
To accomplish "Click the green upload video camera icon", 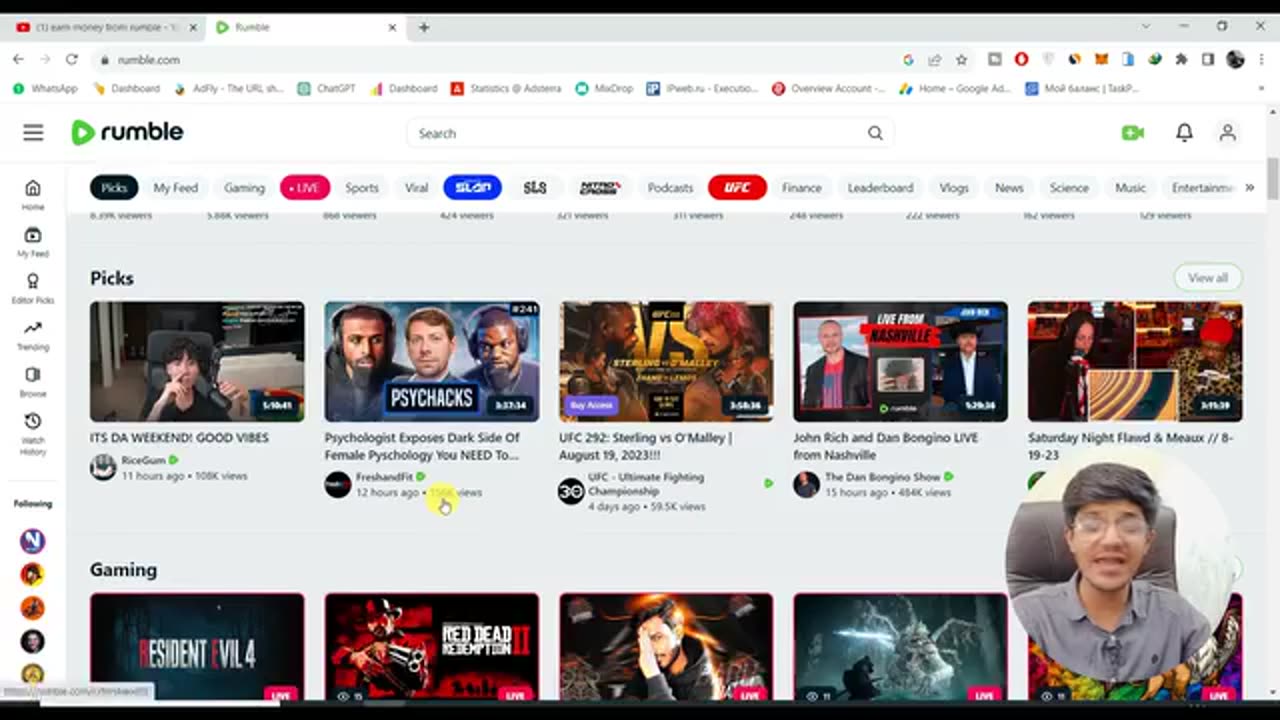I will click(1132, 132).
